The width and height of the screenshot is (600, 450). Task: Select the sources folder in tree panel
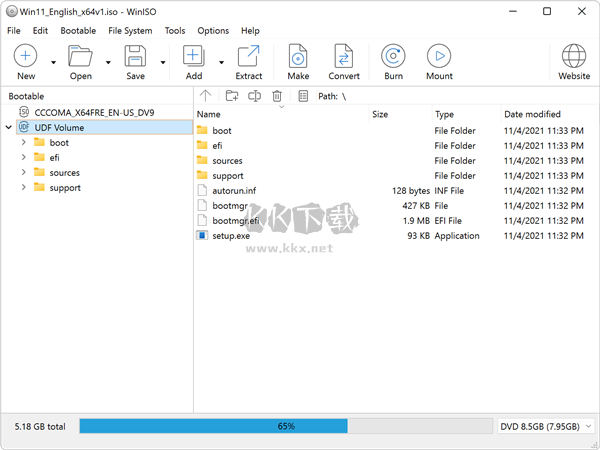pos(65,173)
